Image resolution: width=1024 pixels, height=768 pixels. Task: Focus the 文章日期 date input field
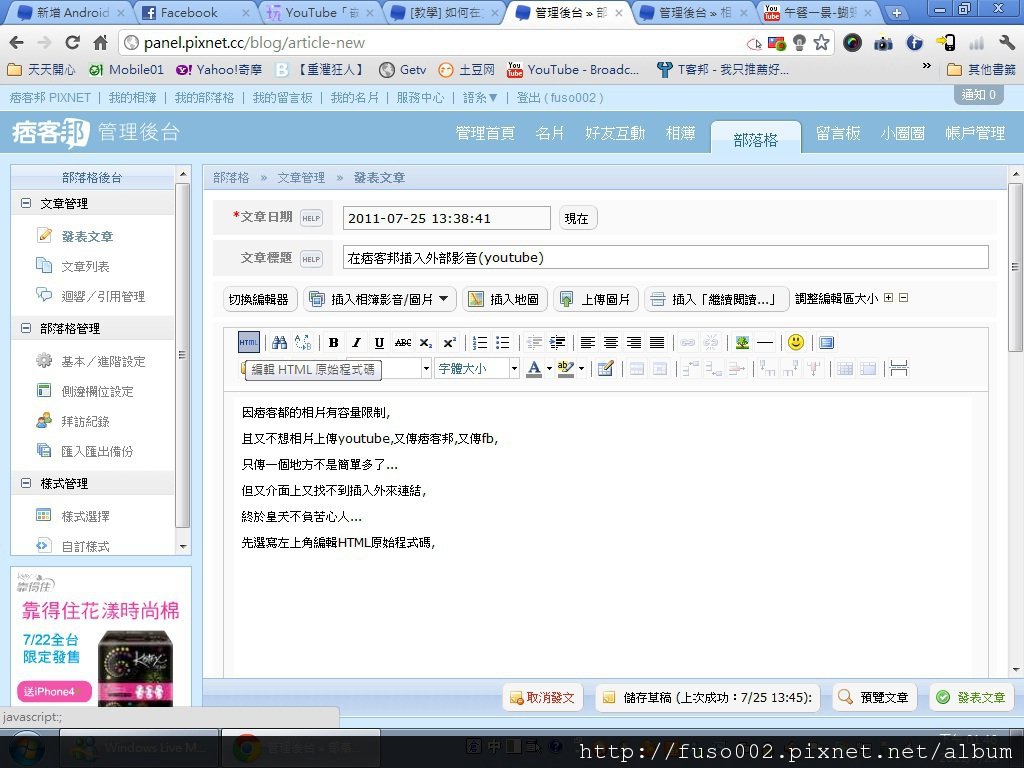[447, 218]
